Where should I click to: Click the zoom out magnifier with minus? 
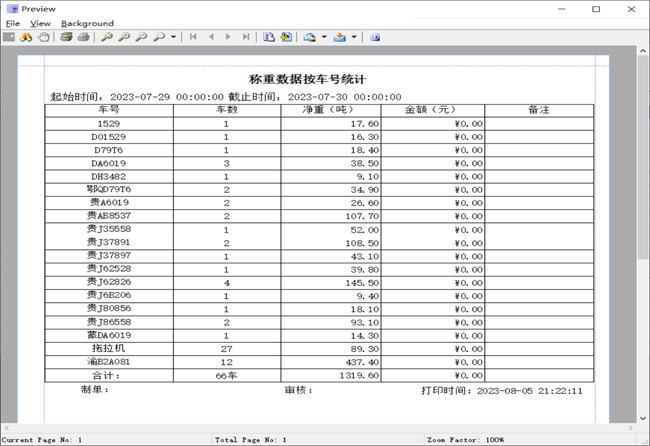pyautogui.click(x=141, y=37)
